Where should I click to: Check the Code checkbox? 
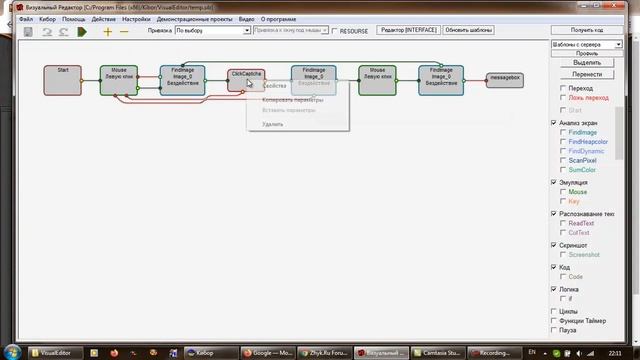[563, 277]
